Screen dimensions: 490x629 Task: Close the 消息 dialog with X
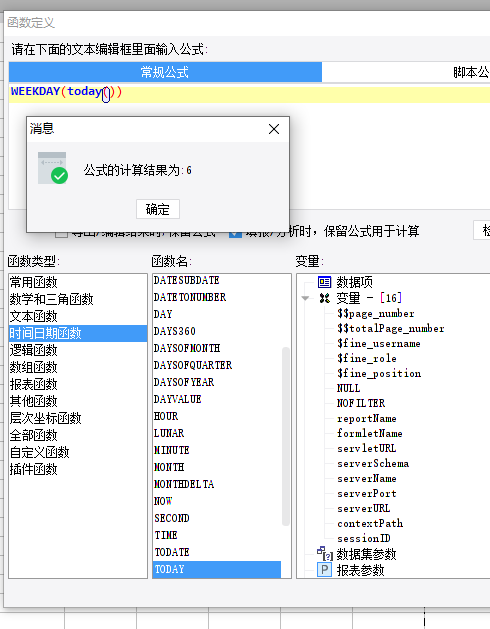[274, 129]
